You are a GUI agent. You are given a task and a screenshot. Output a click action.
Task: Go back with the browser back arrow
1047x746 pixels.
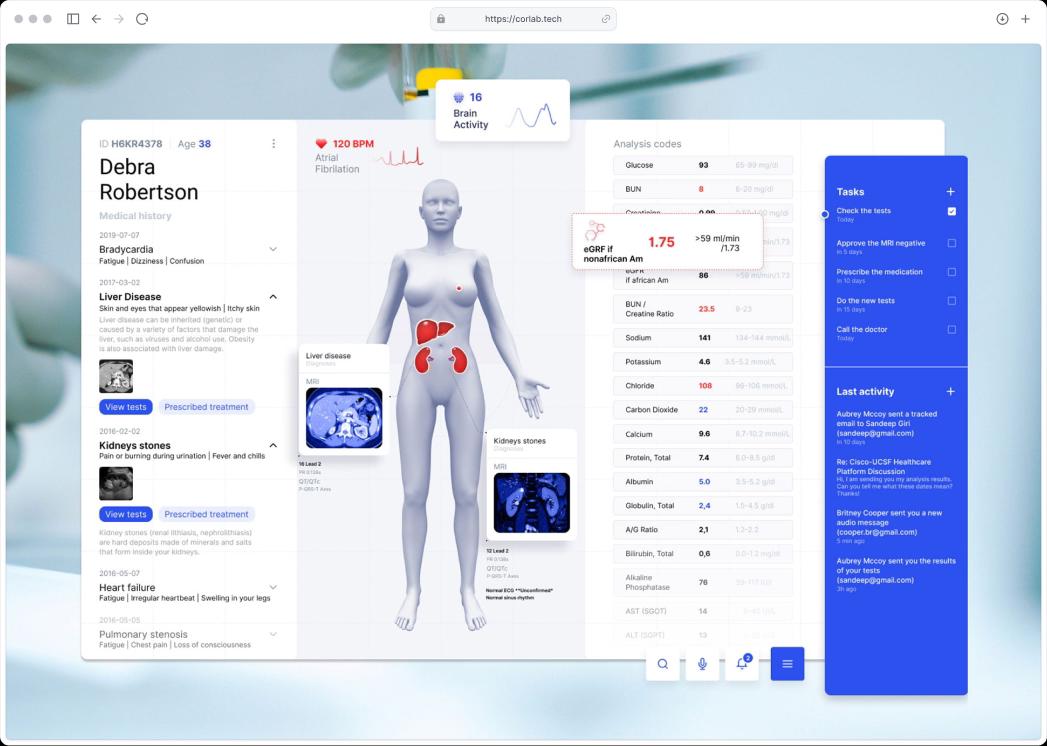click(x=96, y=19)
